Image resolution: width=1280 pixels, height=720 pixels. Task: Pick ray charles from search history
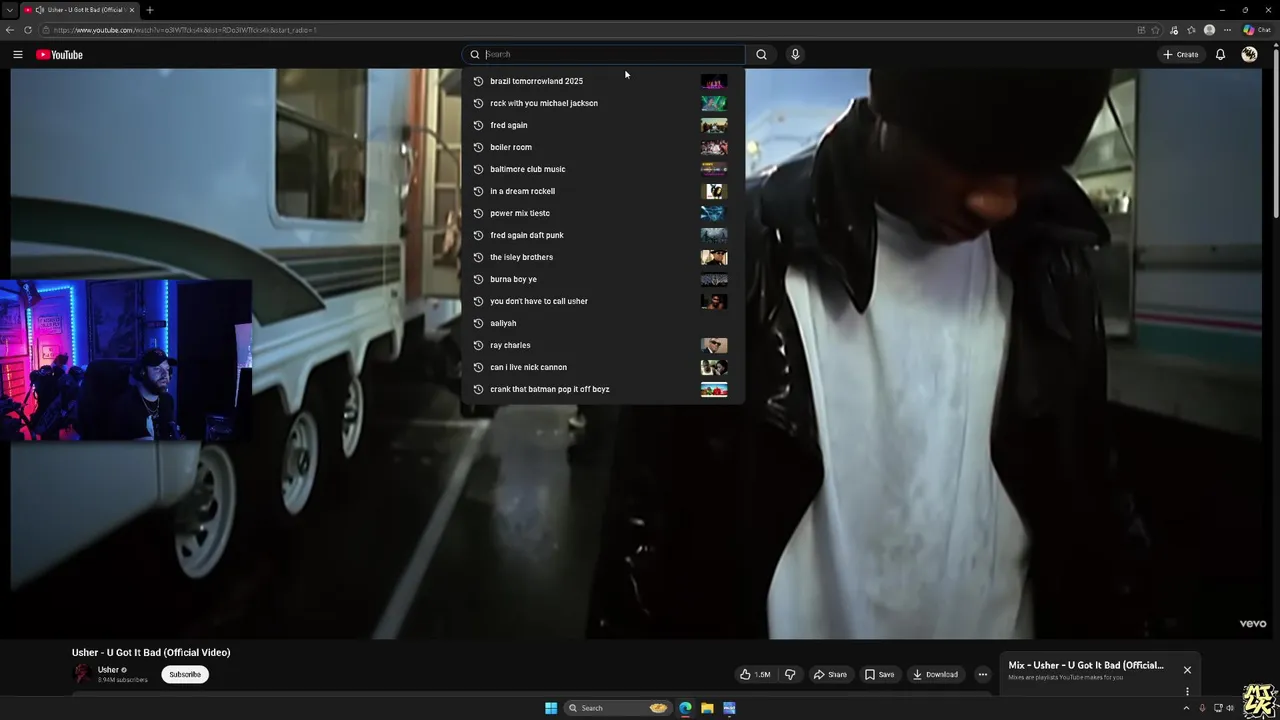point(603,345)
